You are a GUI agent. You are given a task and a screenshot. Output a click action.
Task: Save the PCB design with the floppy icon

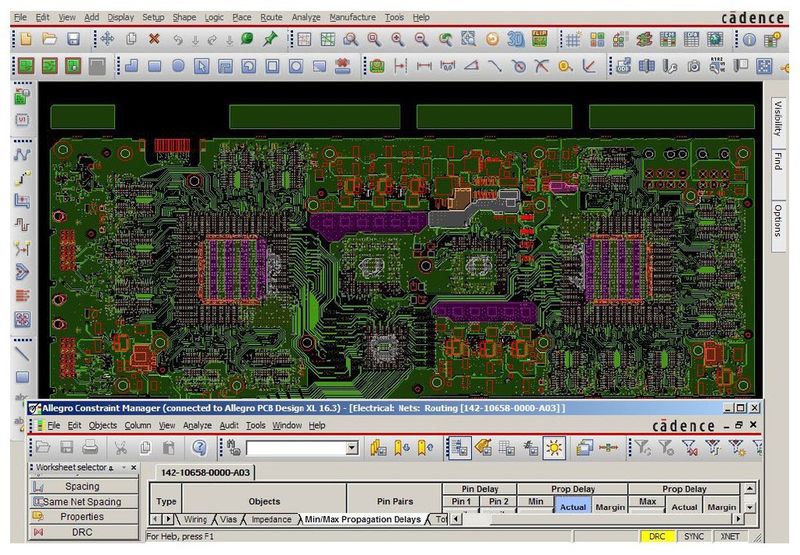click(x=73, y=39)
